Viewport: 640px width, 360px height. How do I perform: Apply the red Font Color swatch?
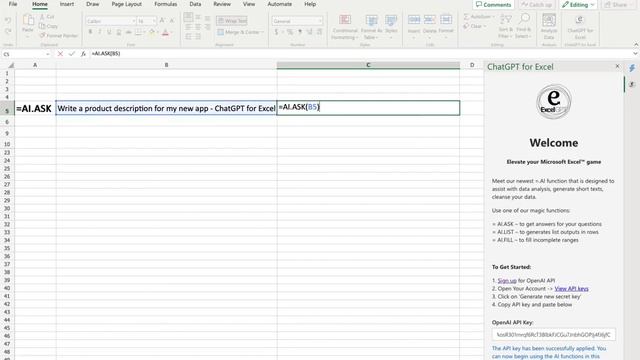165,32
